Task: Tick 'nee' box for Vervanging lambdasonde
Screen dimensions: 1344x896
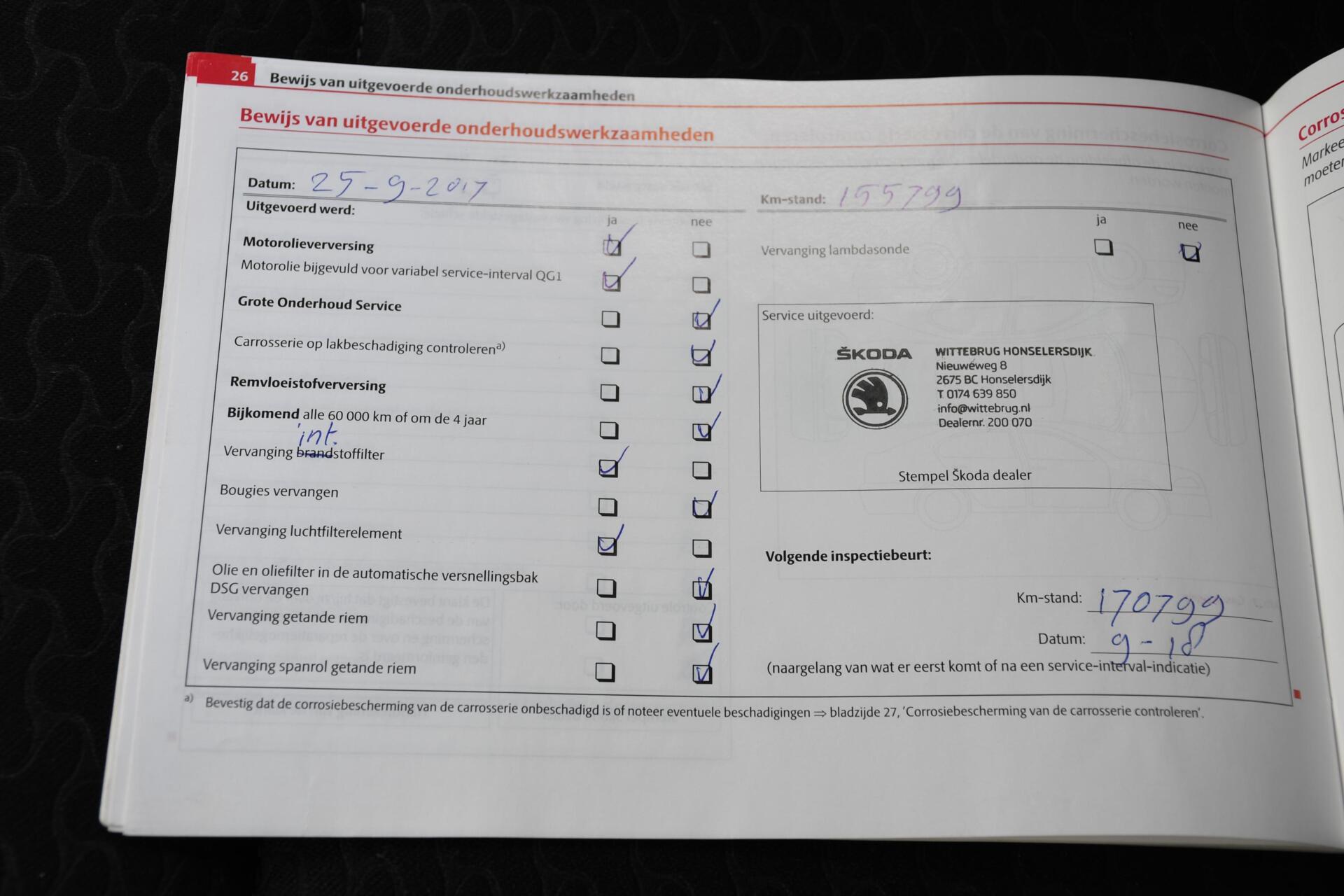Action: click(1190, 252)
